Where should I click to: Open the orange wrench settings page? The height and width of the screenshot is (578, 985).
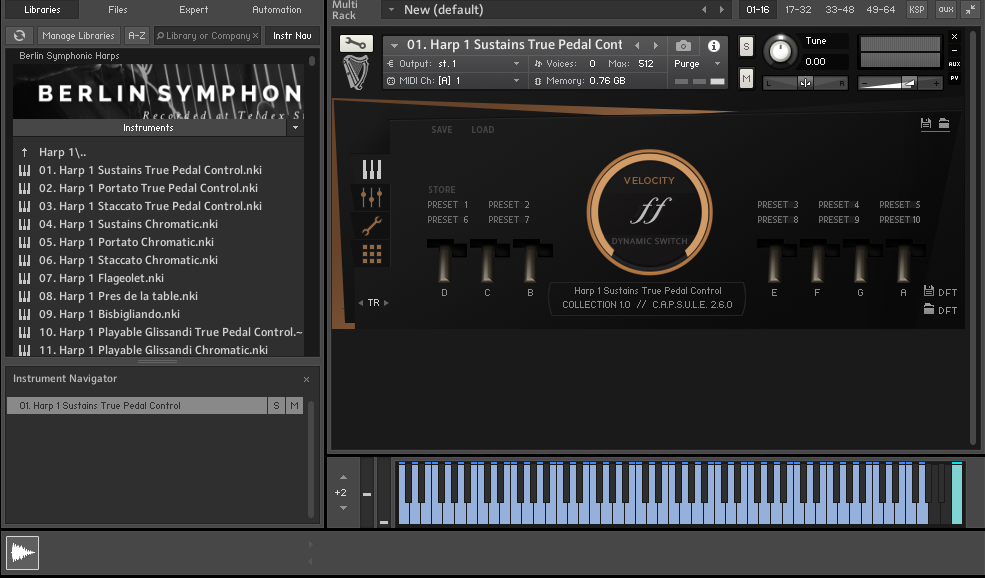pos(371,226)
